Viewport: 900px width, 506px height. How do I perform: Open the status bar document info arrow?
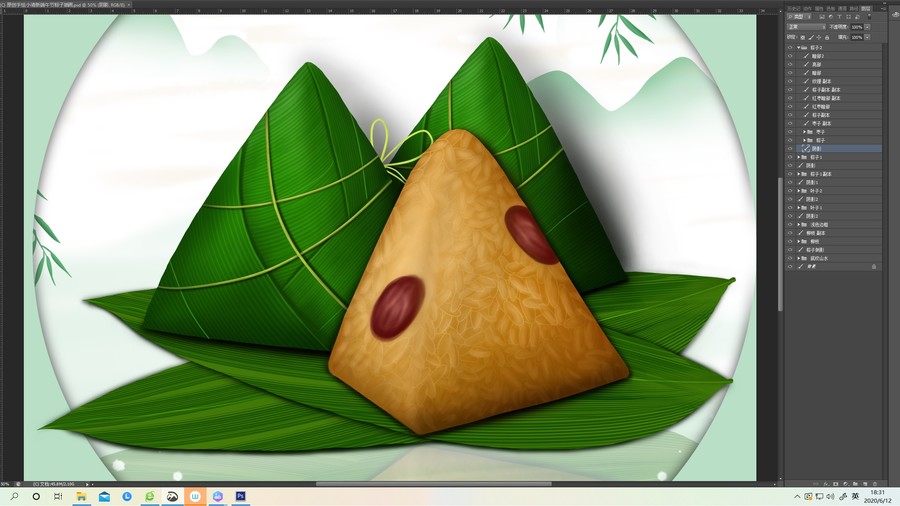click(87, 484)
